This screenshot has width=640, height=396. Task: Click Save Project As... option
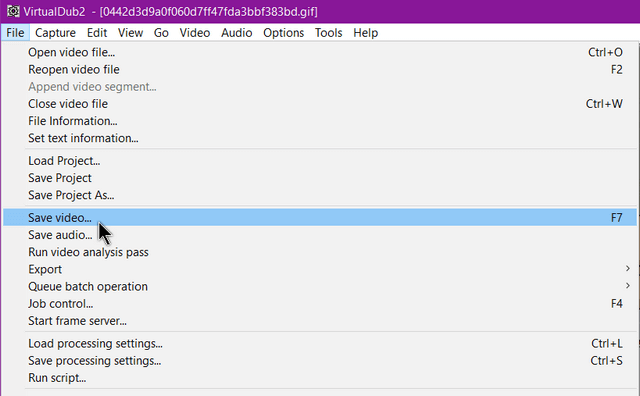320,195
